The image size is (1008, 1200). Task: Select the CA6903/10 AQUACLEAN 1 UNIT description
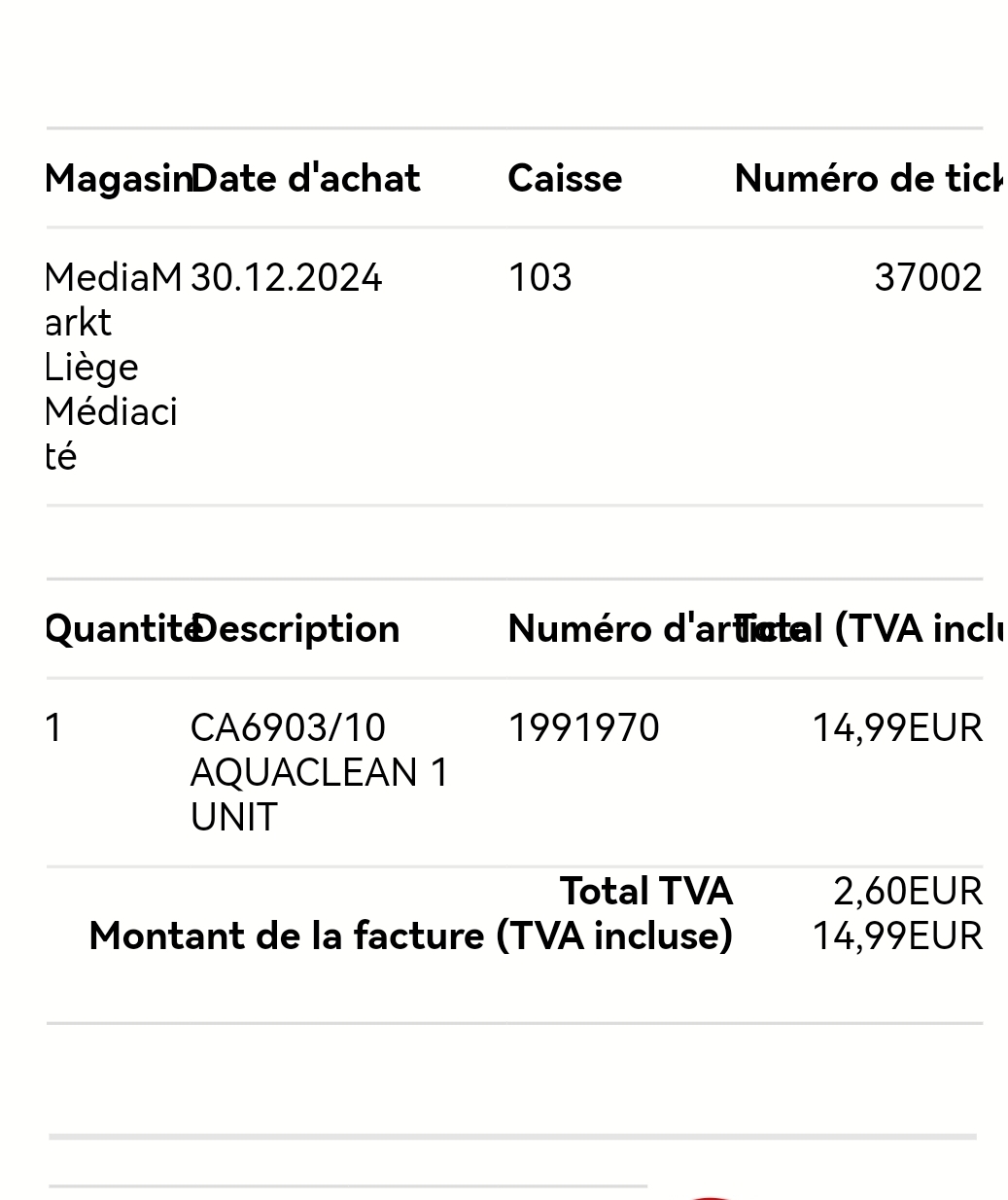(x=319, y=772)
